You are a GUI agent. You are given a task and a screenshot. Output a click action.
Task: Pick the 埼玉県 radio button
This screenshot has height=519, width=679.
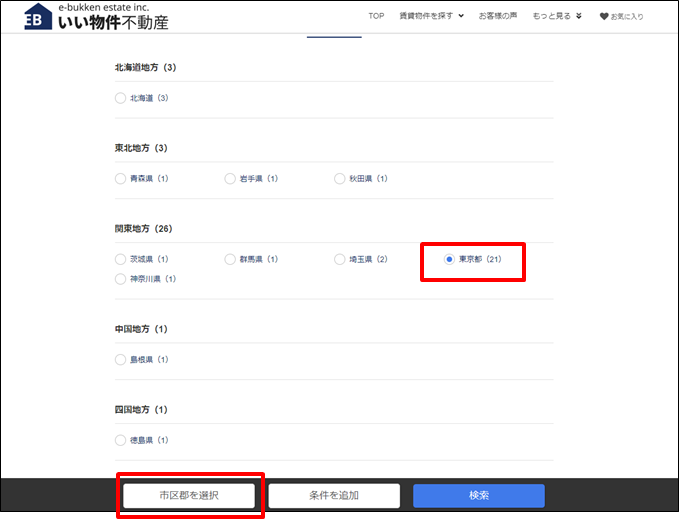coord(340,259)
